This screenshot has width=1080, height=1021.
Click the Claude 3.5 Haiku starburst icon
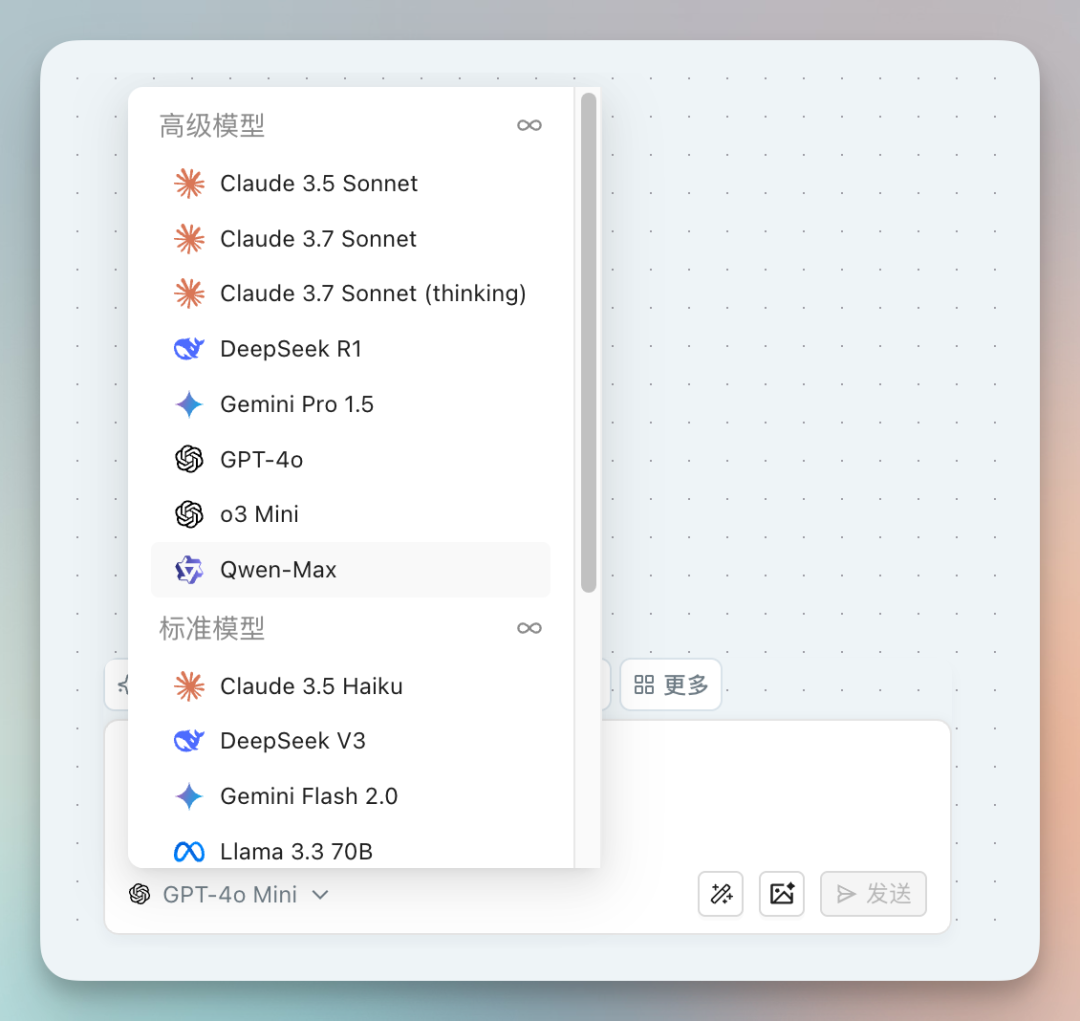pyautogui.click(x=189, y=686)
